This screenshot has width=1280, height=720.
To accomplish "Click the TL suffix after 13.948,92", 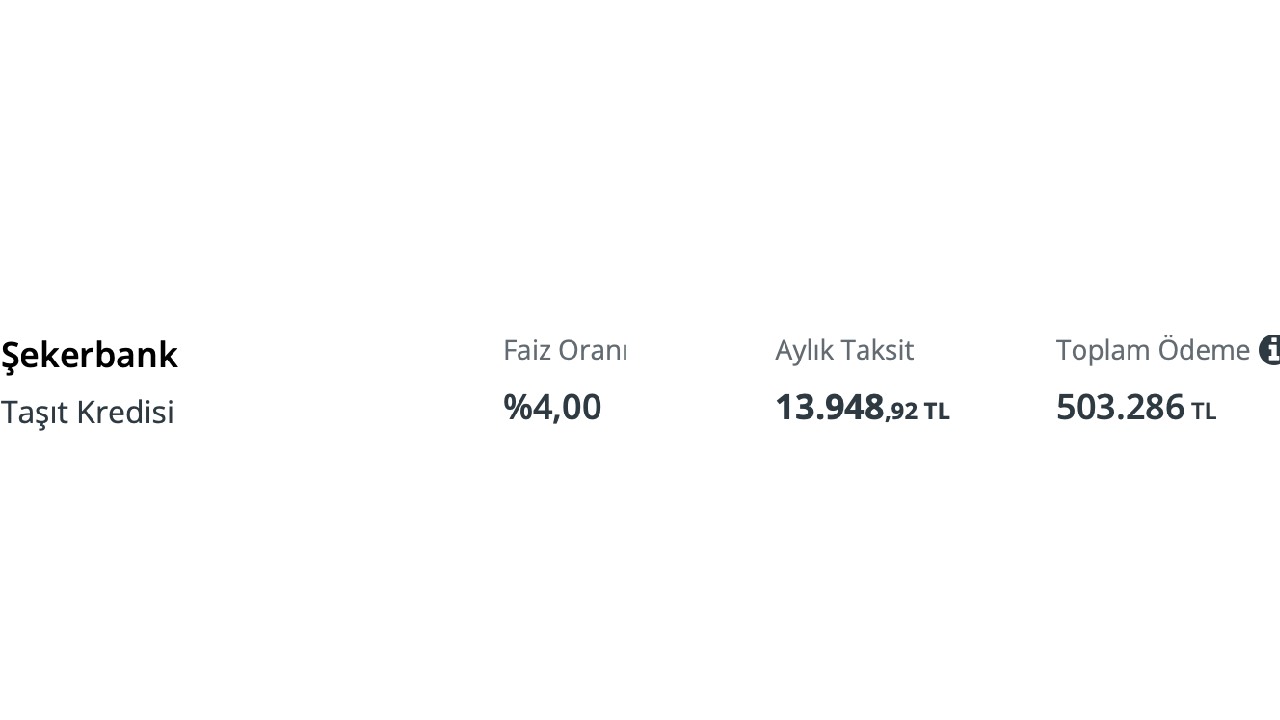I will [x=936, y=412].
